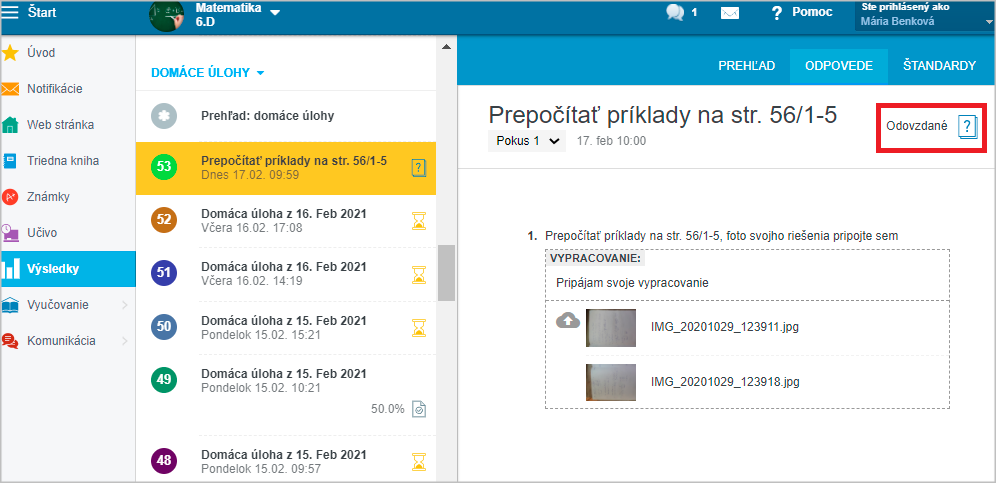Click the Pomoc question mark icon
The height and width of the screenshot is (483, 996).
776,13
